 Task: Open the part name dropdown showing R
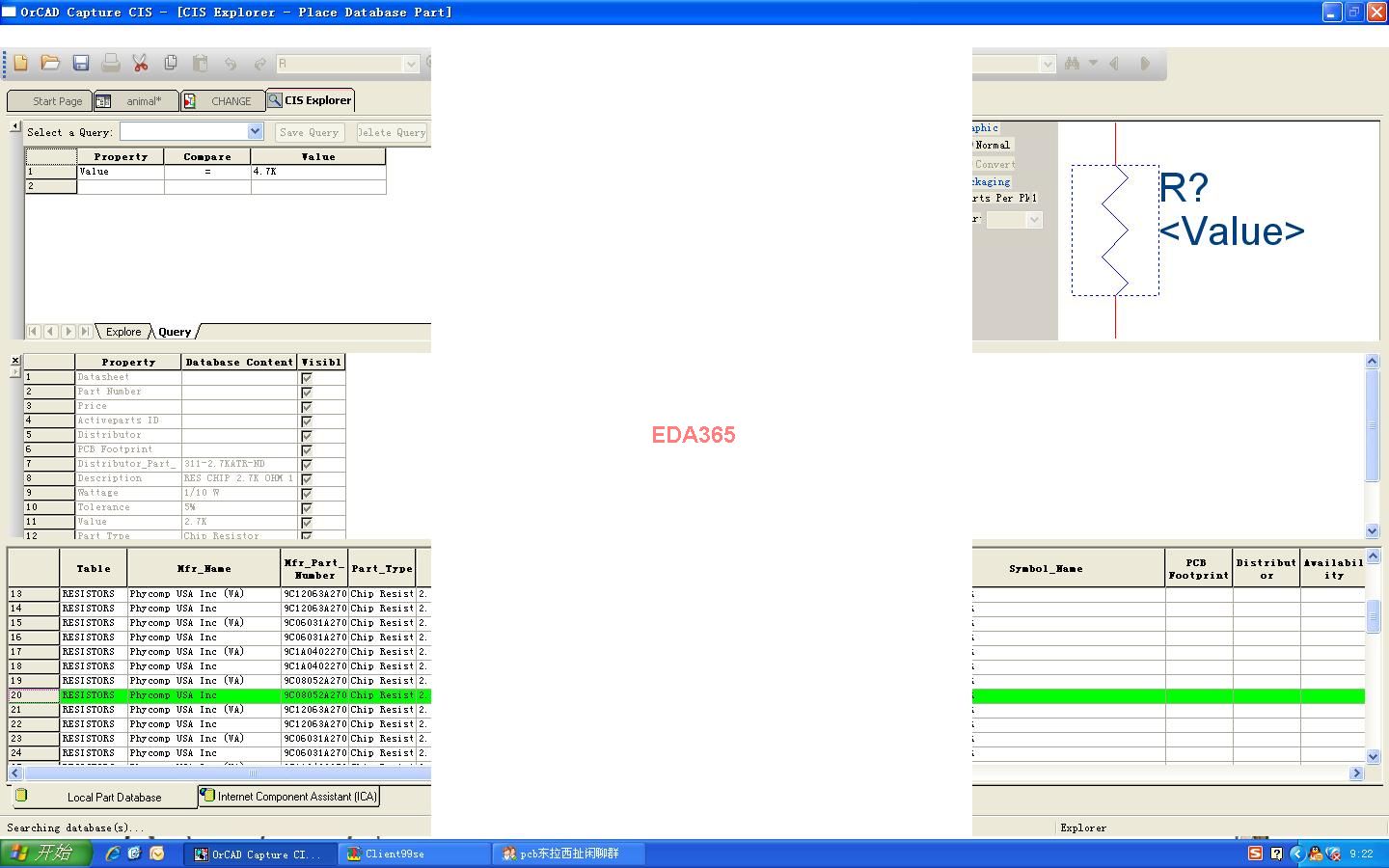(411, 64)
